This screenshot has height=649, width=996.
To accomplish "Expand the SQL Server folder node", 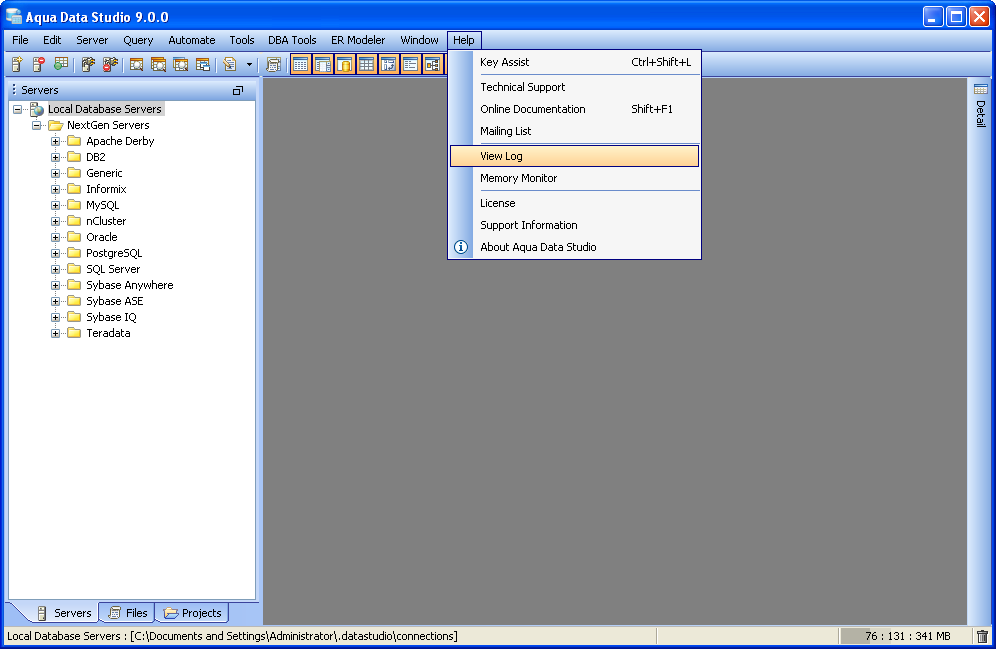I will (55, 269).
